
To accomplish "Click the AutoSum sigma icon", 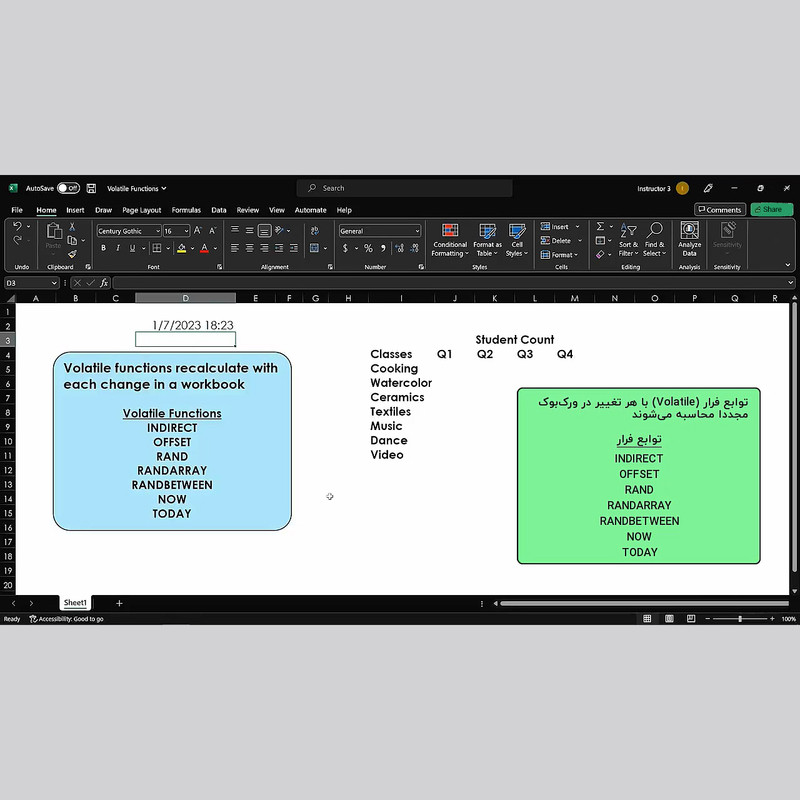I will pyautogui.click(x=600, y=227).
